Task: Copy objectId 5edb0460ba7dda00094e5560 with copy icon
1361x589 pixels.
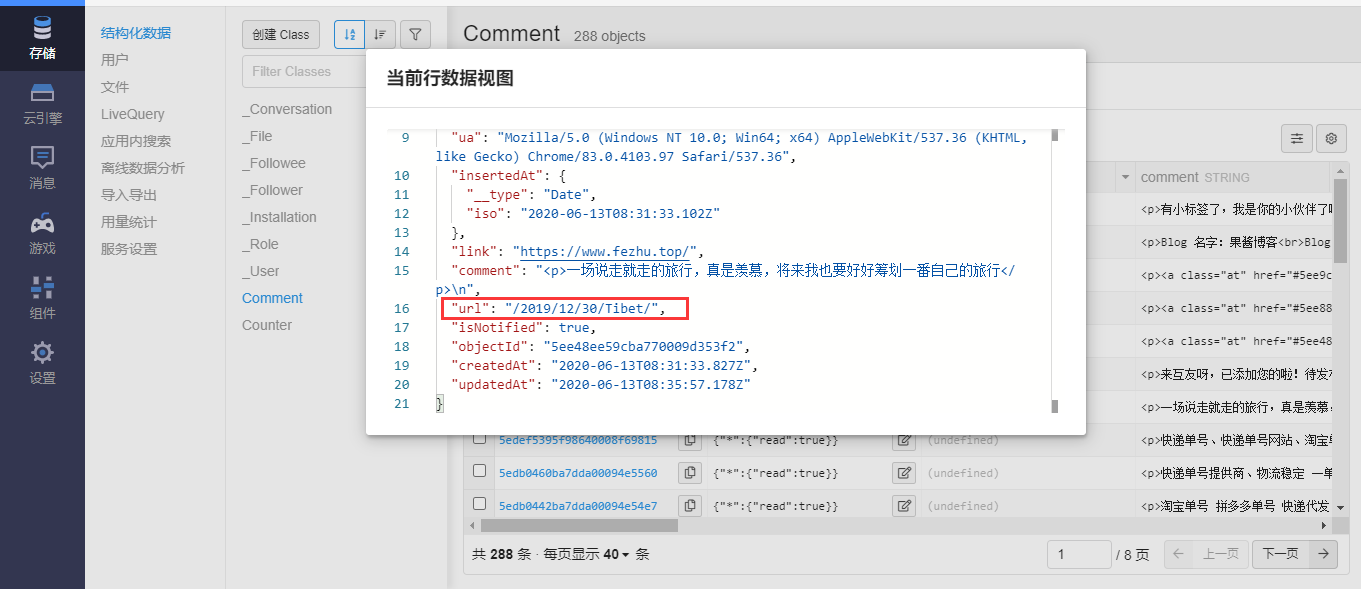Action: 690,473
